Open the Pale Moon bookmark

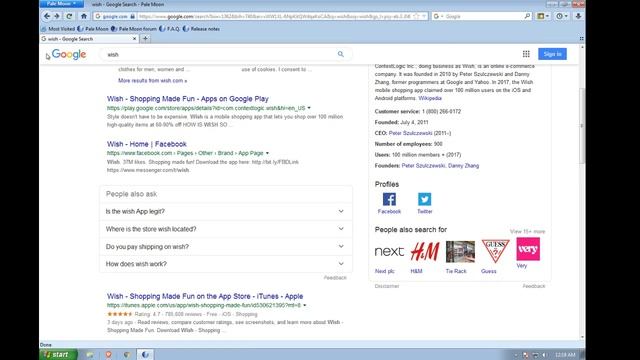point(93,29)
